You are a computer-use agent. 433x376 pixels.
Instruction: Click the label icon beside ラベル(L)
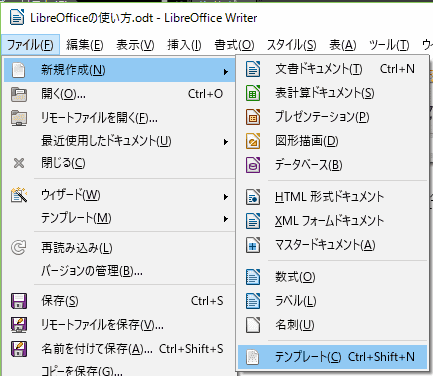[x=253, y=301]
